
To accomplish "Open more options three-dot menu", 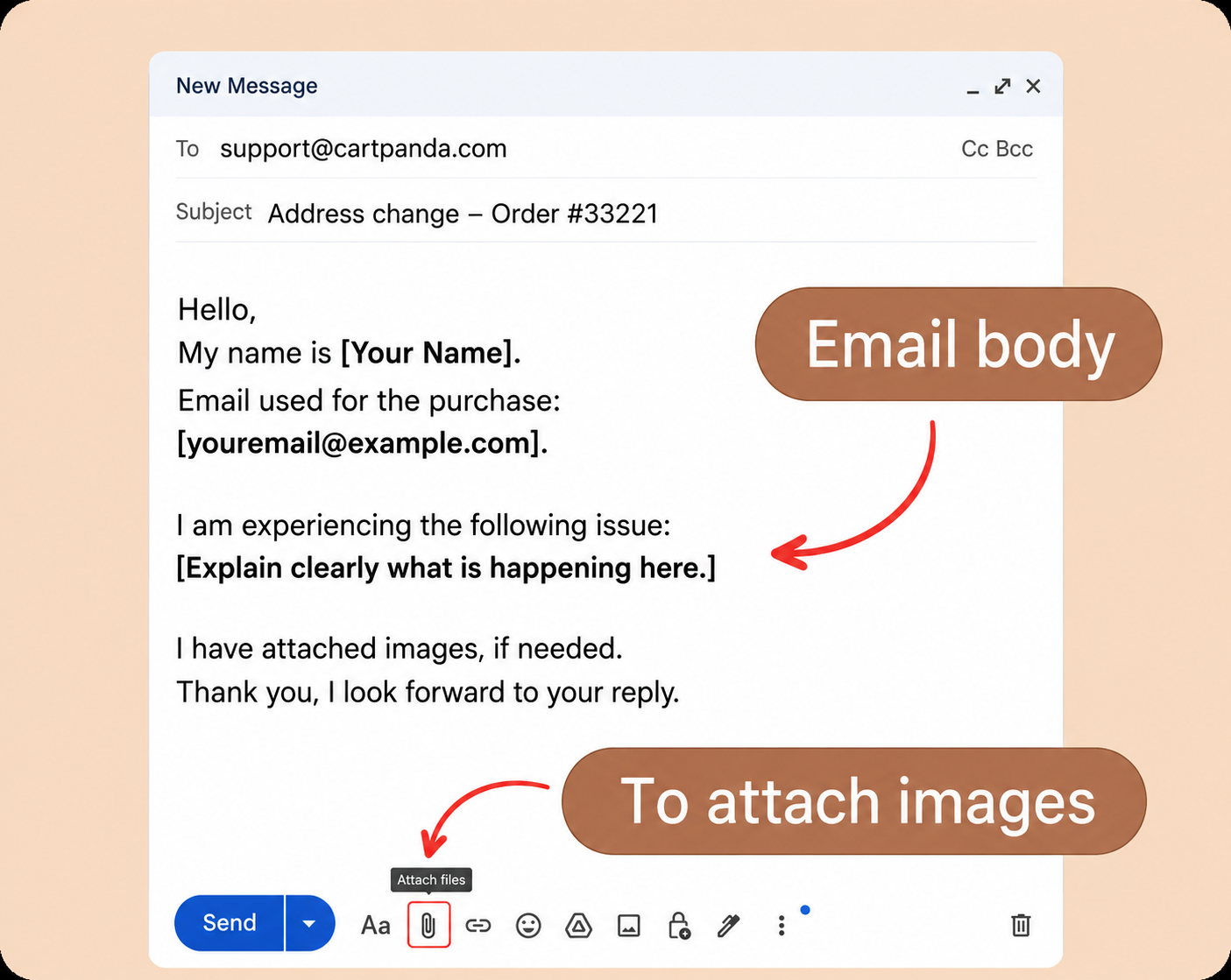I will (x=782, y=925).
